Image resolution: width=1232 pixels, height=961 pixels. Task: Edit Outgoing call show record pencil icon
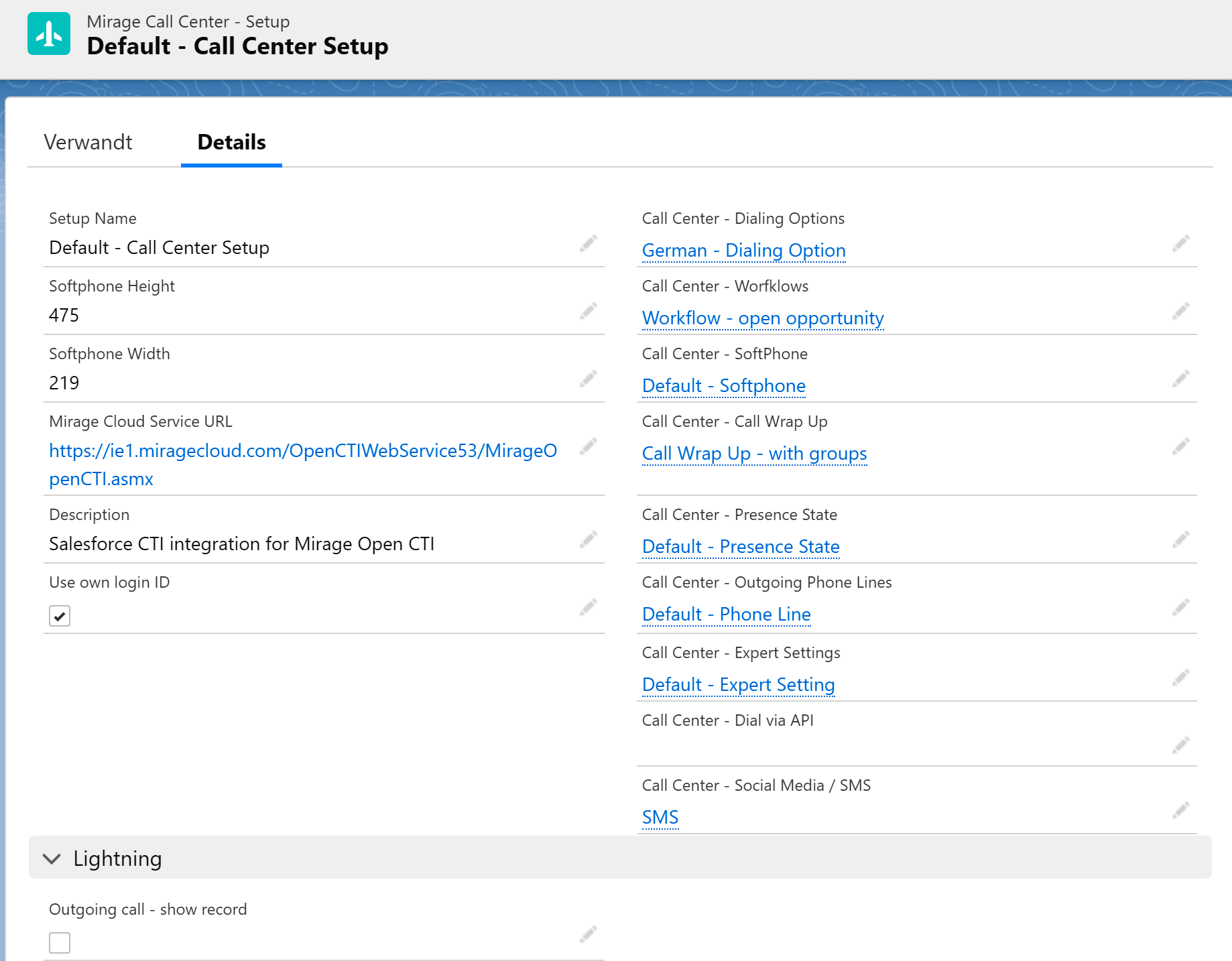(x=589, y=934)
